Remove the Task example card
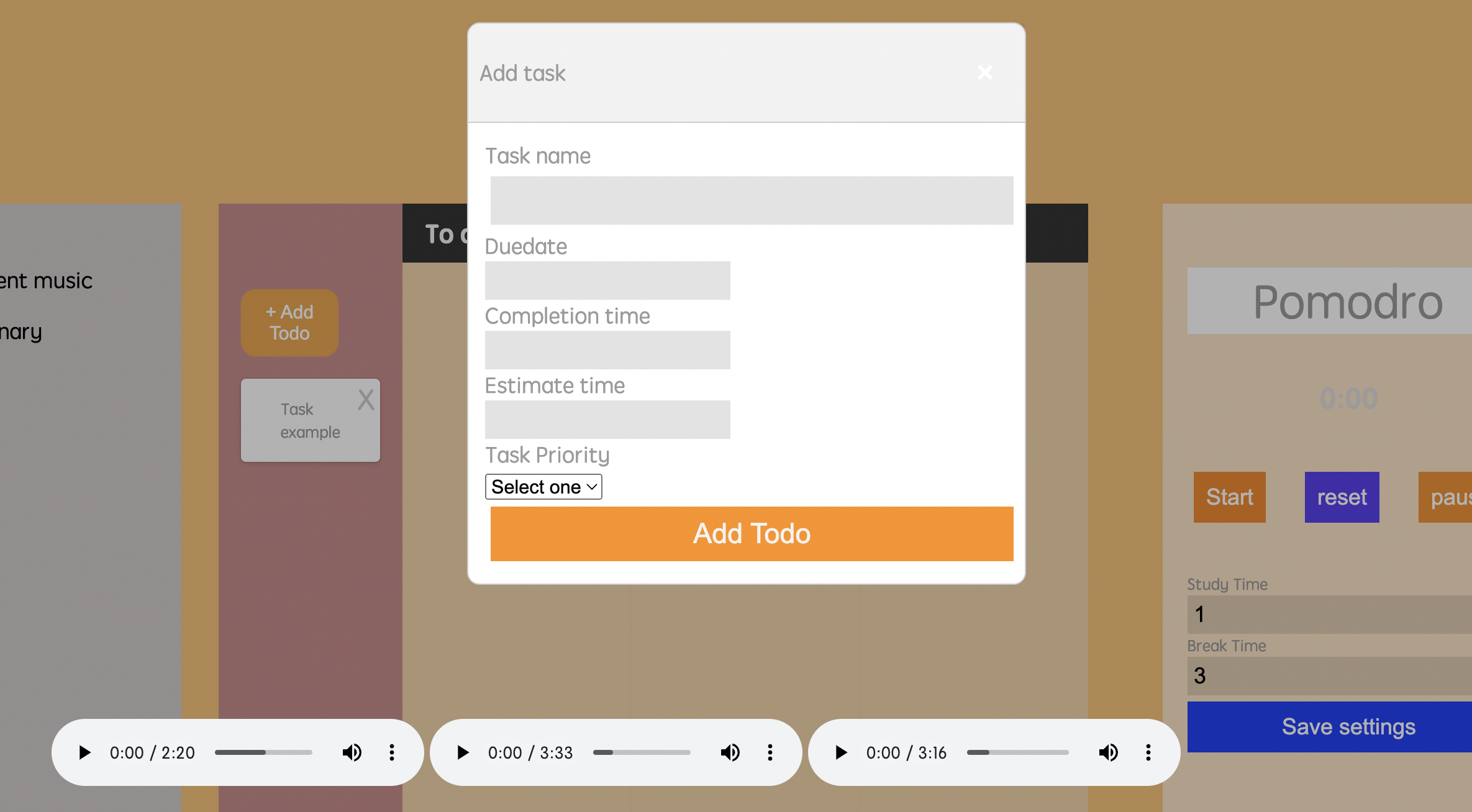 coord(366,400)
